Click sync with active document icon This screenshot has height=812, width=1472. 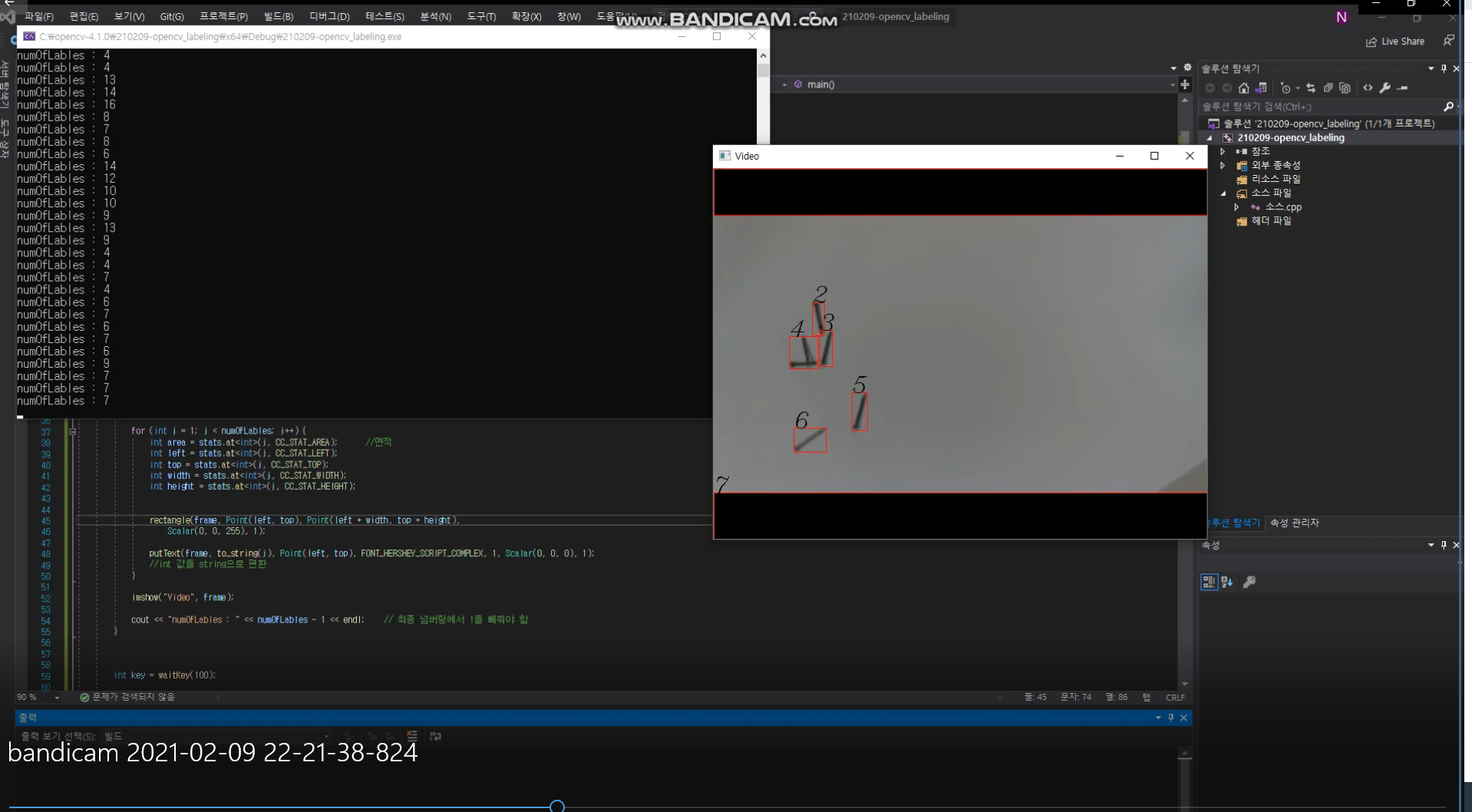pyautogui.click(x=1311, y=88)
